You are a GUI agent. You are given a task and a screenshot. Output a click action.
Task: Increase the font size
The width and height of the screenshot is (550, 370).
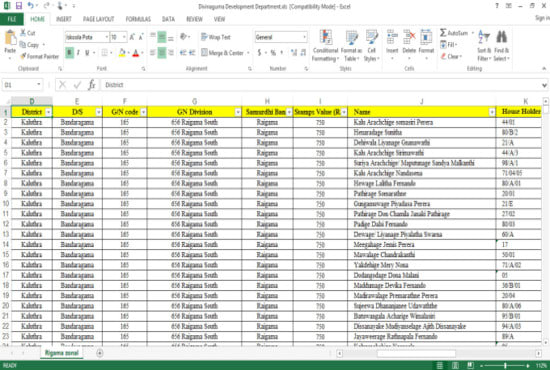[x=132, y=37]
